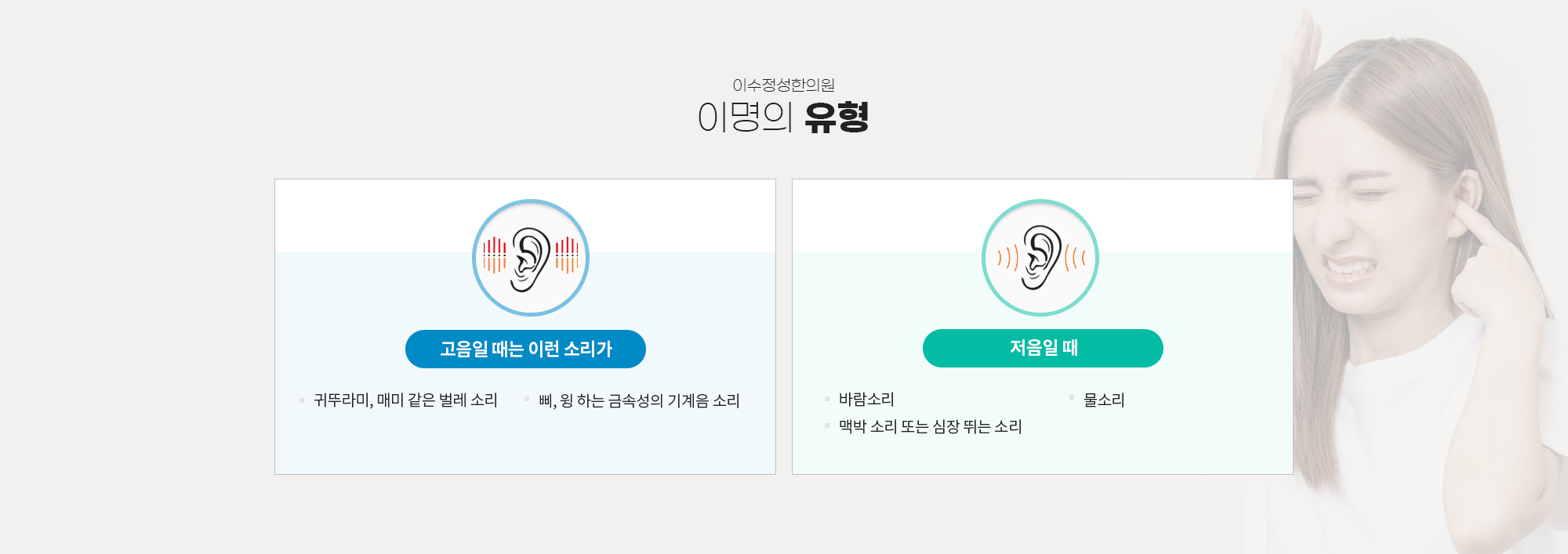
Task: Select 귀뚜라미, 매미 같은 벌레 소리 item
Action: [405, 400]
